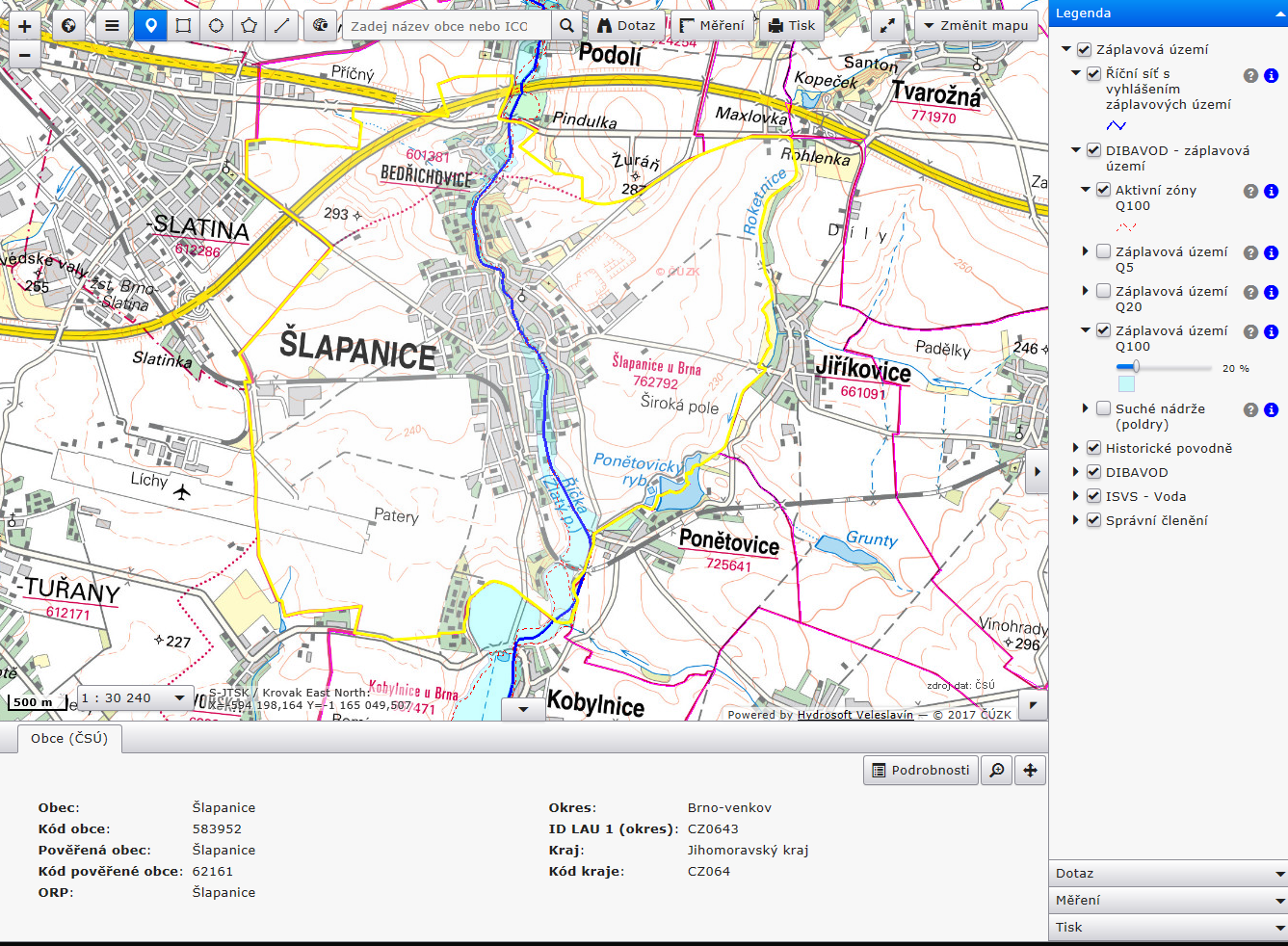Expand the Tisk accordion panel on right
Viewport: 1288px width, 946px height.
(1169, 928)
